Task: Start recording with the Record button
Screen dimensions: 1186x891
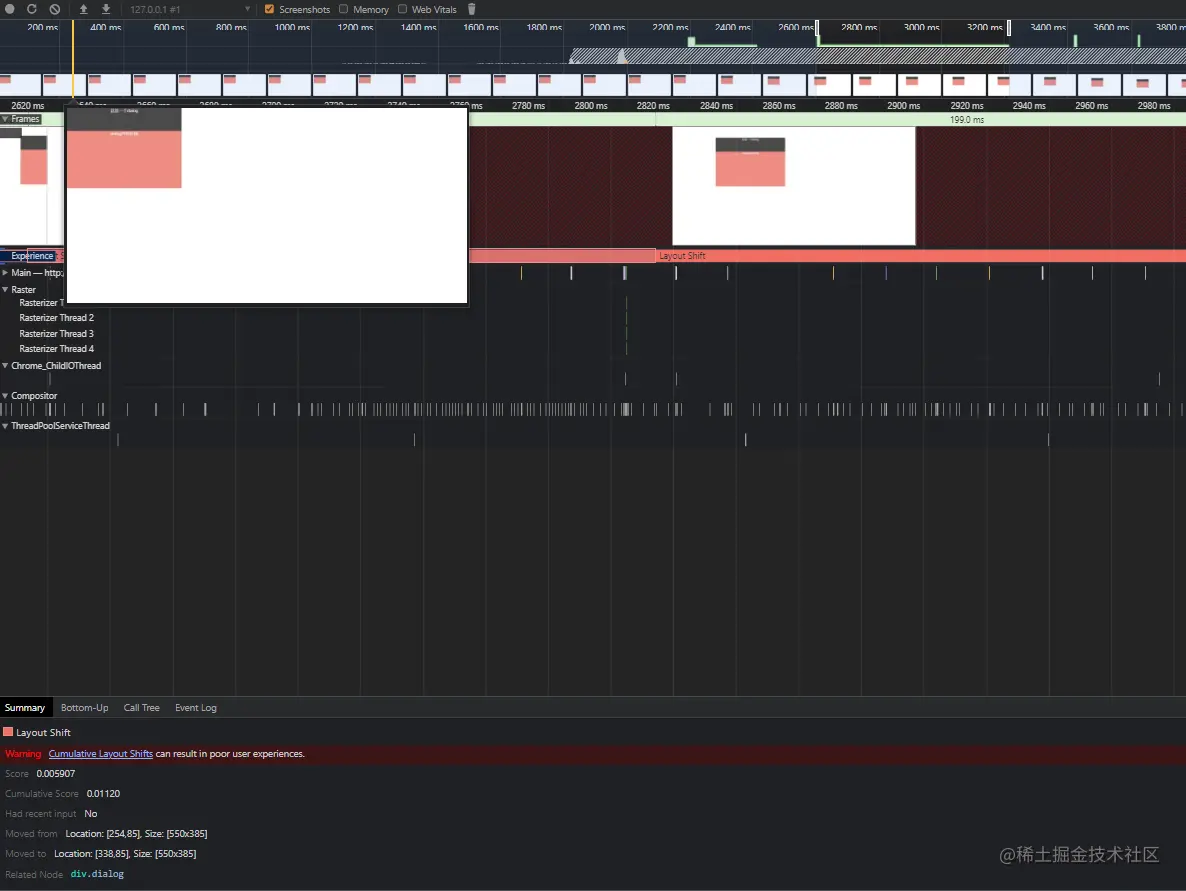Action: point(10,9)
